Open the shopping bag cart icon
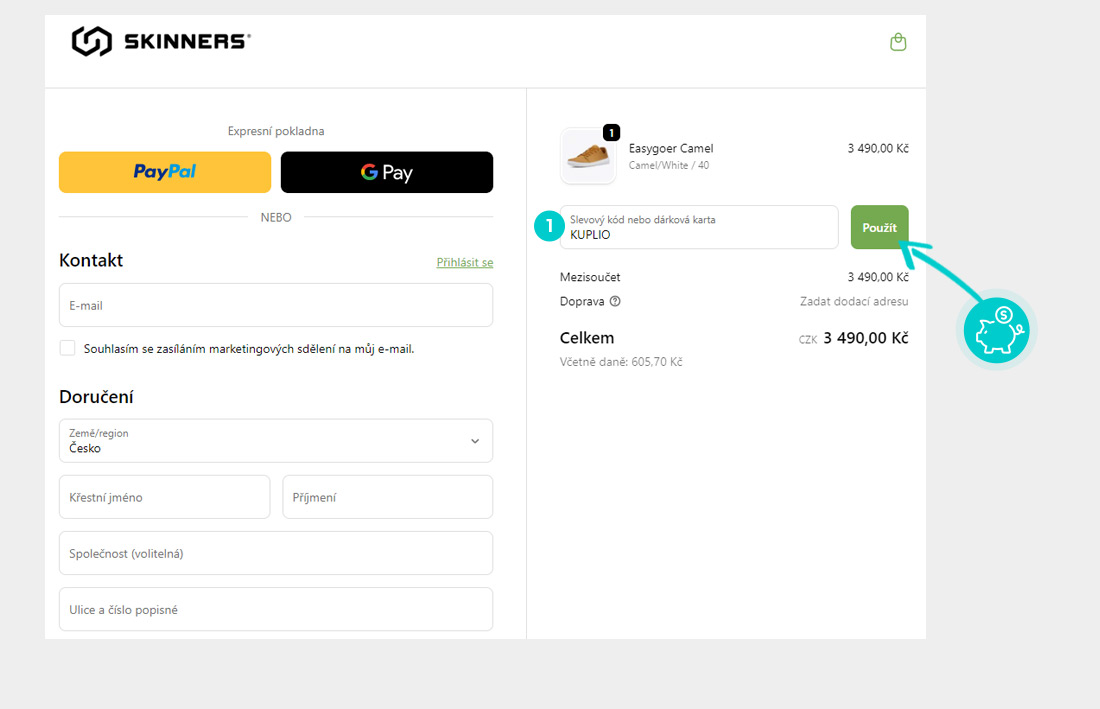The height and width of the screenshot is (709, 1100). (898, 42)
